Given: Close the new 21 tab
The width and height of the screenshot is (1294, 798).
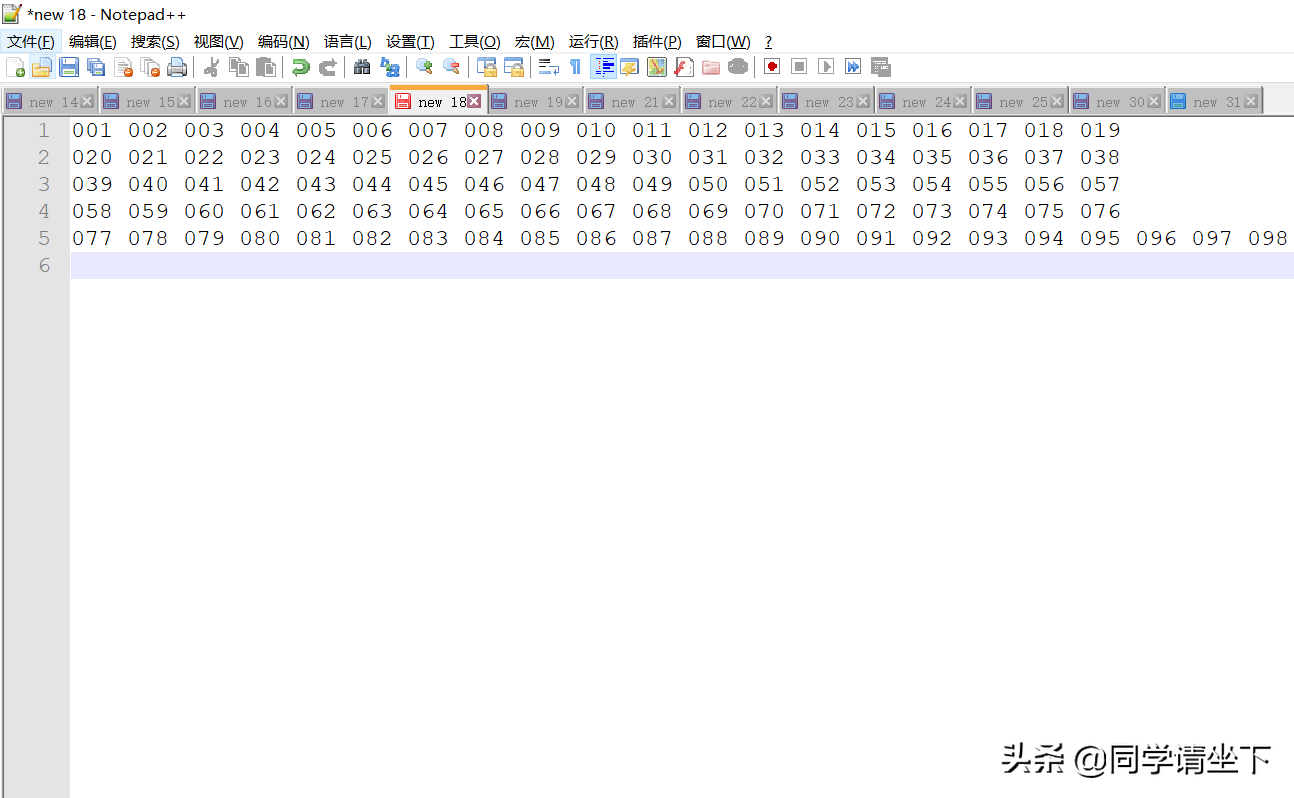Looking at the screenshot, I should [669, 102].
